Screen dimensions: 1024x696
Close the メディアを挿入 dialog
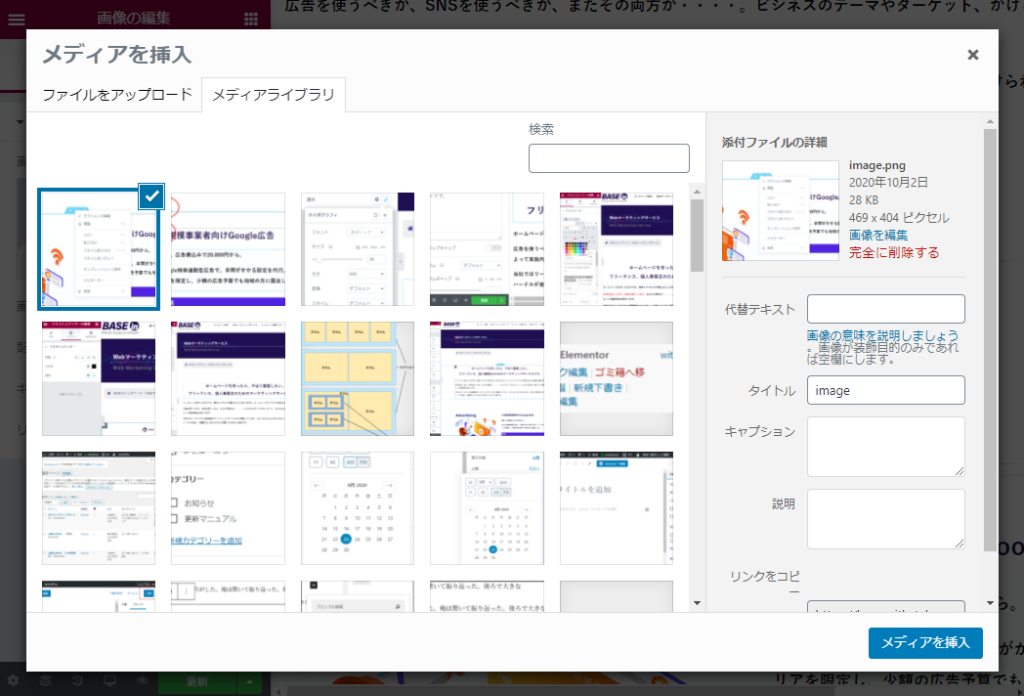[x=972, y=55]
